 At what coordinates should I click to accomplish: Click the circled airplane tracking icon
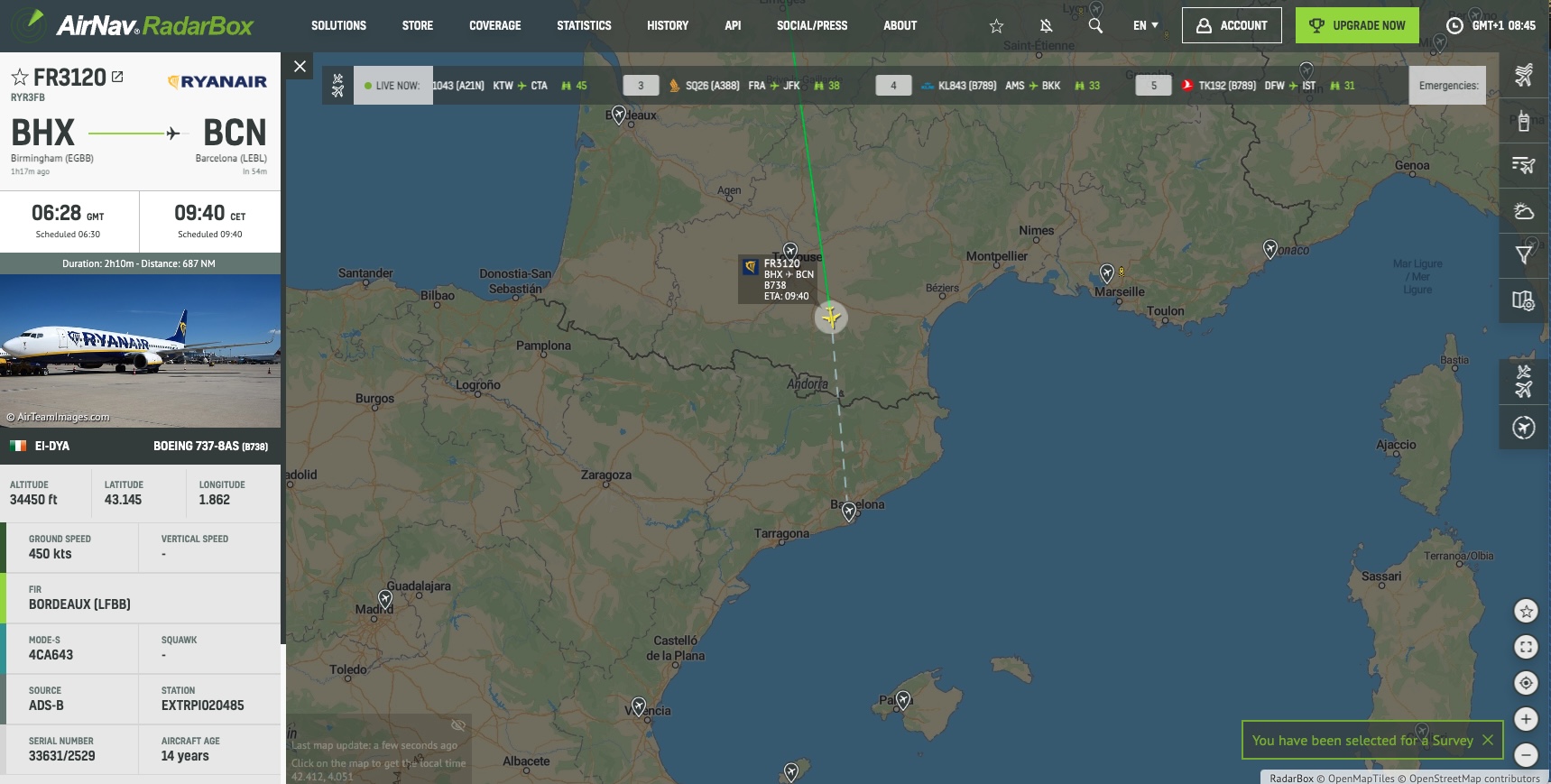coord(1524,428)
